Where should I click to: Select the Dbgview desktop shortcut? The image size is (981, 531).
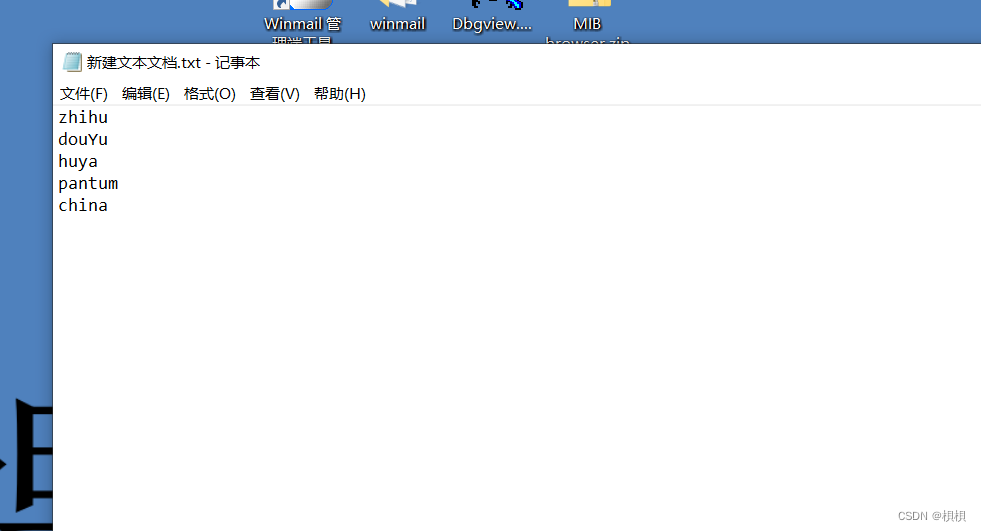pyautogui.click(x=492, y=18)
